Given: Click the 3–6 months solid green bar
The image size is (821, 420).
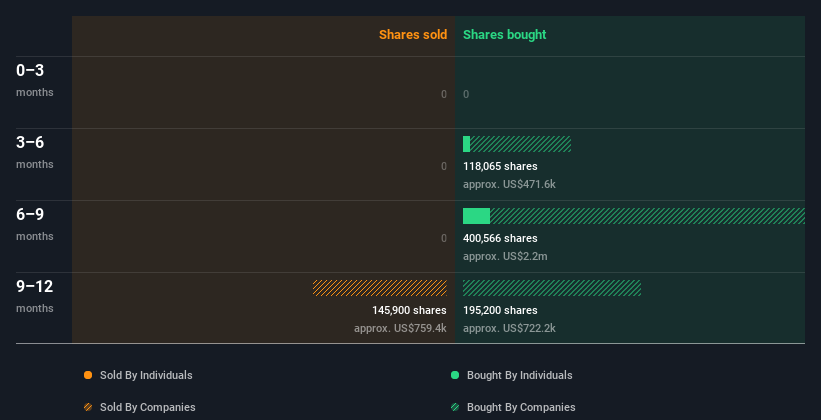Looking at the screenshot, I should pyautogui.click(x=466, y=144).
